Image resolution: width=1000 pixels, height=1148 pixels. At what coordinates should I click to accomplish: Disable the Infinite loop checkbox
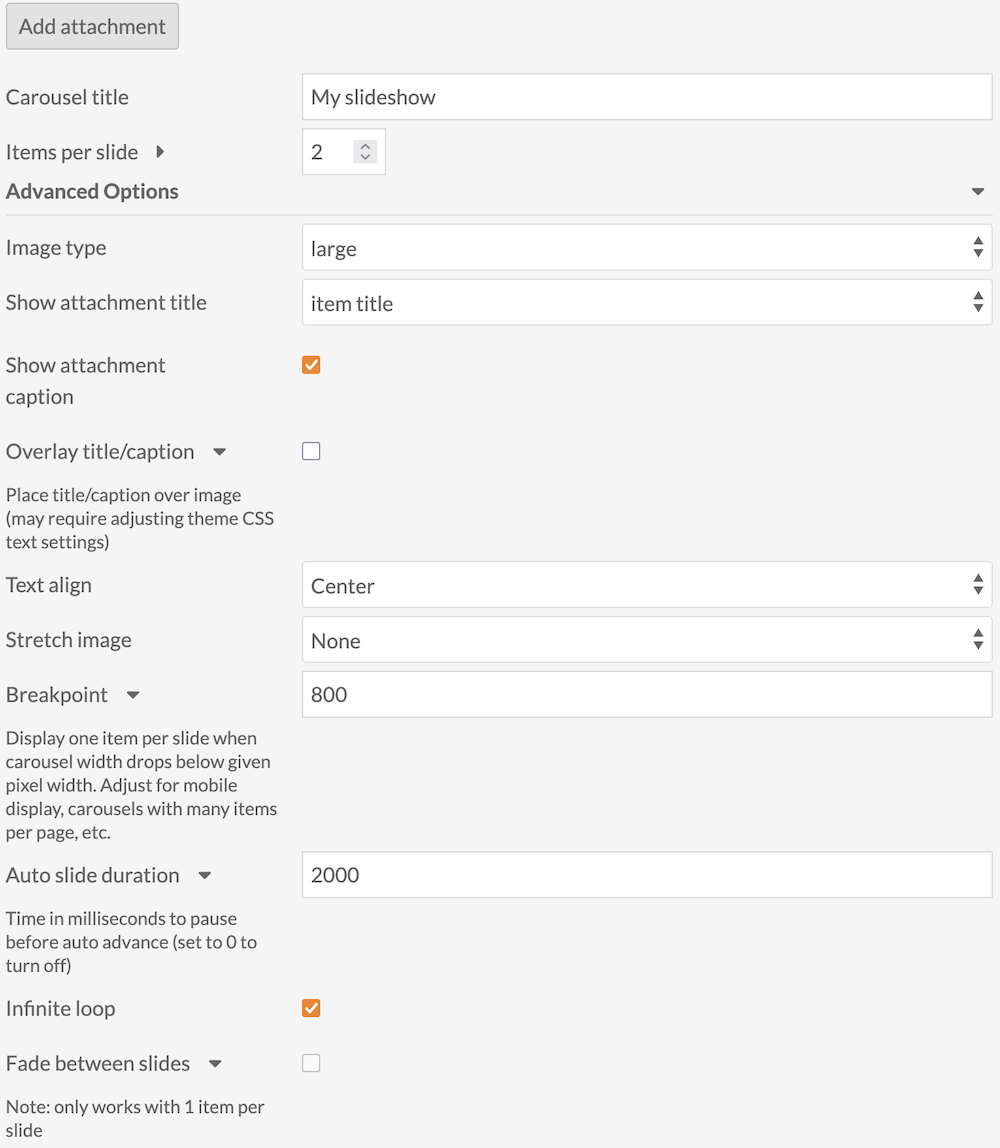coord(311,1008)
